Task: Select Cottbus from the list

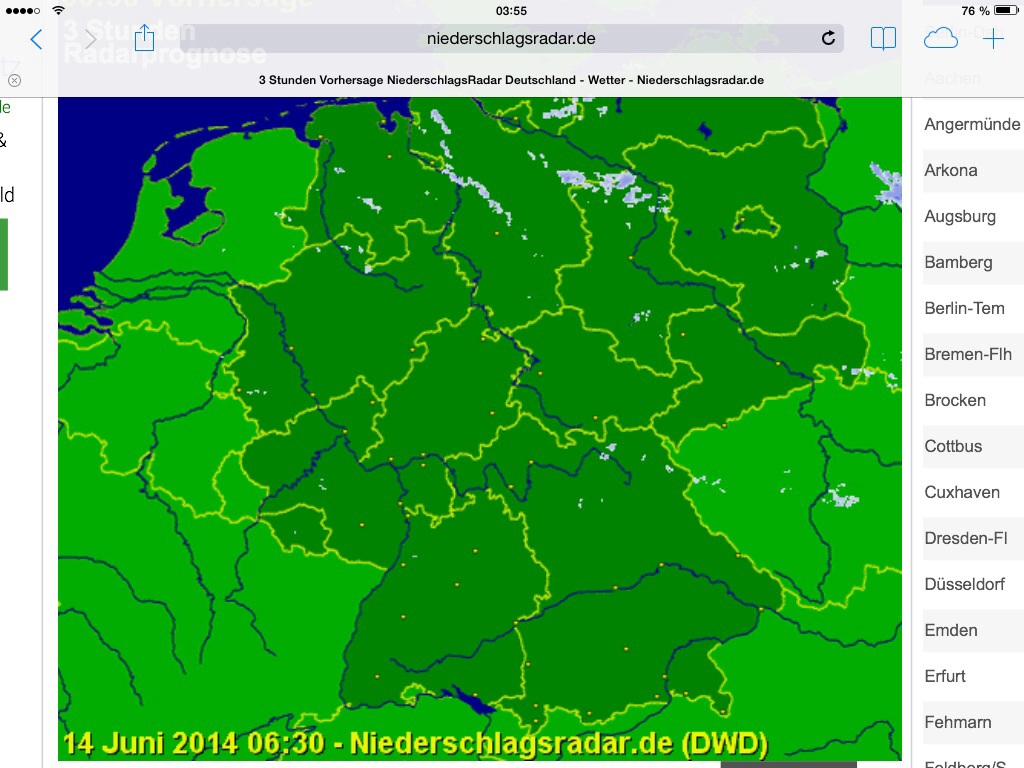Action: click(x=953, y=446)
